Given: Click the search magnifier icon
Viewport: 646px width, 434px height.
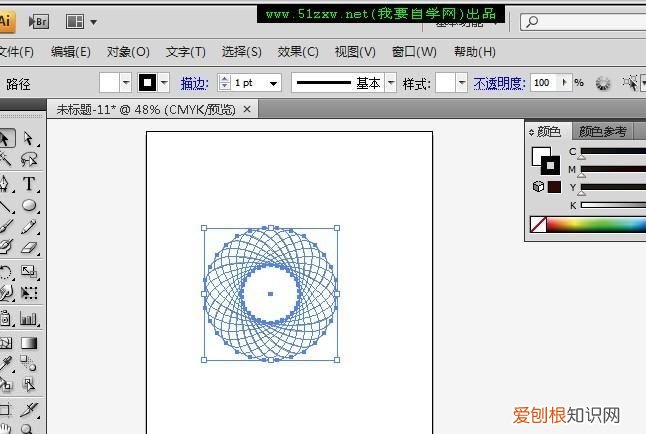Looking at the screenshot, I should point(532,21).
